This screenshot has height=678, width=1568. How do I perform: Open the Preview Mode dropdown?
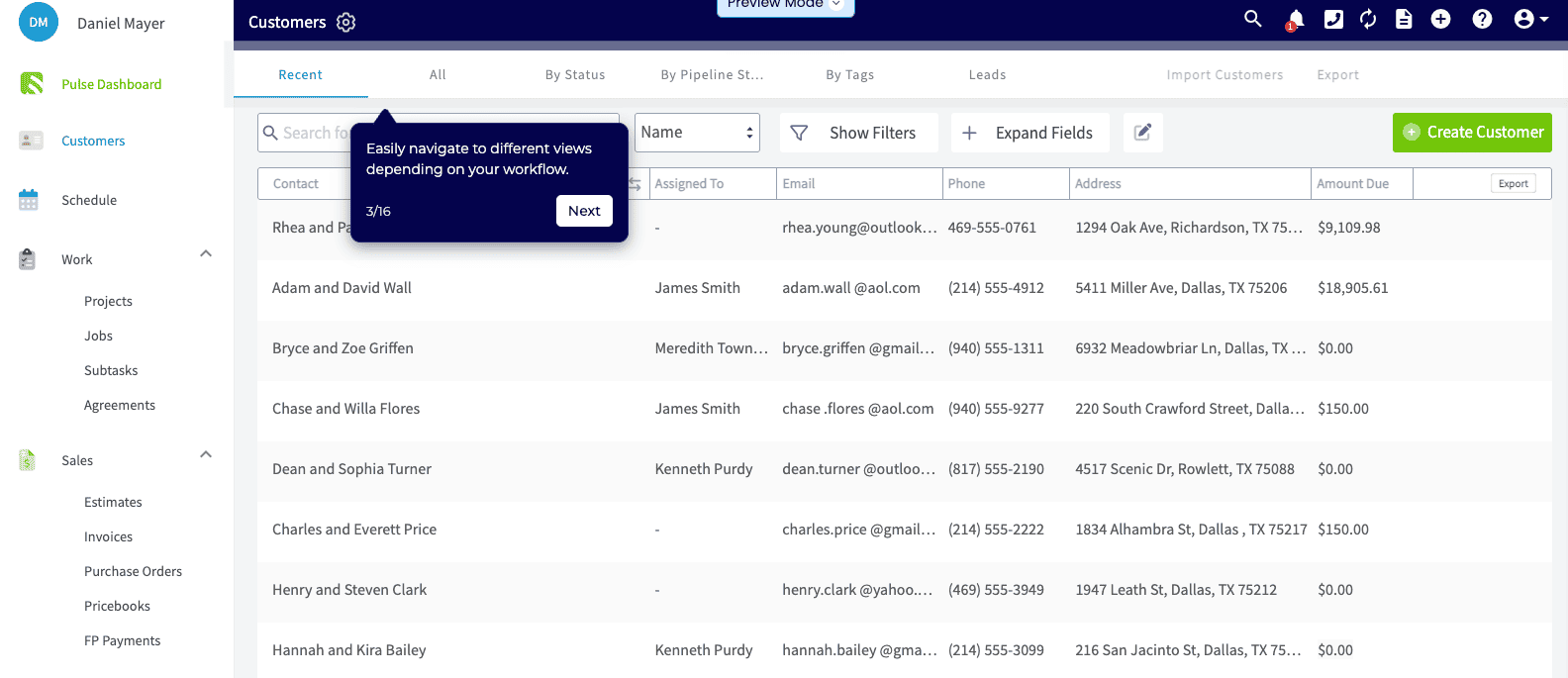coord(785,5)
